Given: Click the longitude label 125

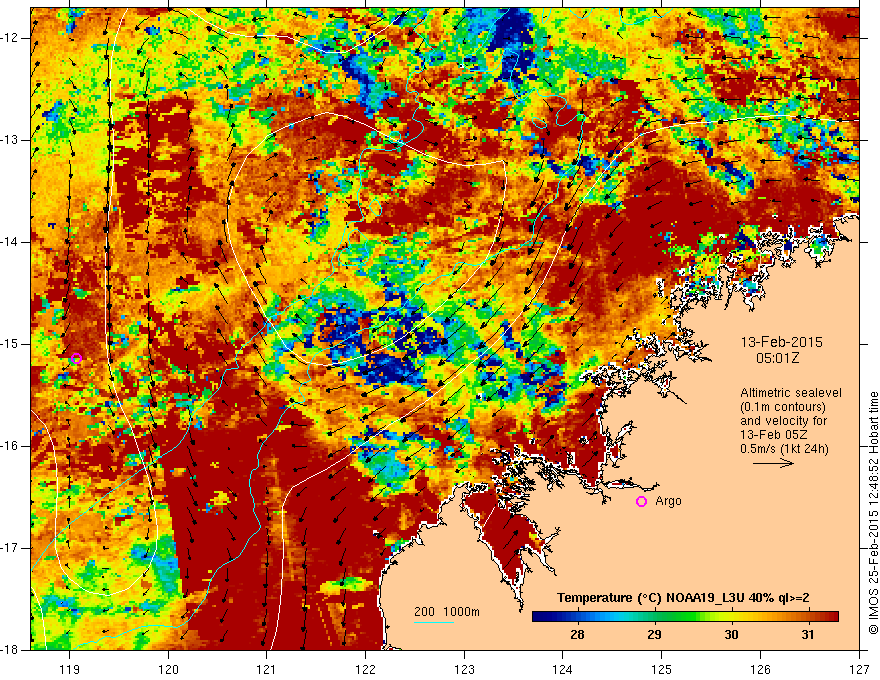Looking at the screenshot, I should click(x=662, y=669).
